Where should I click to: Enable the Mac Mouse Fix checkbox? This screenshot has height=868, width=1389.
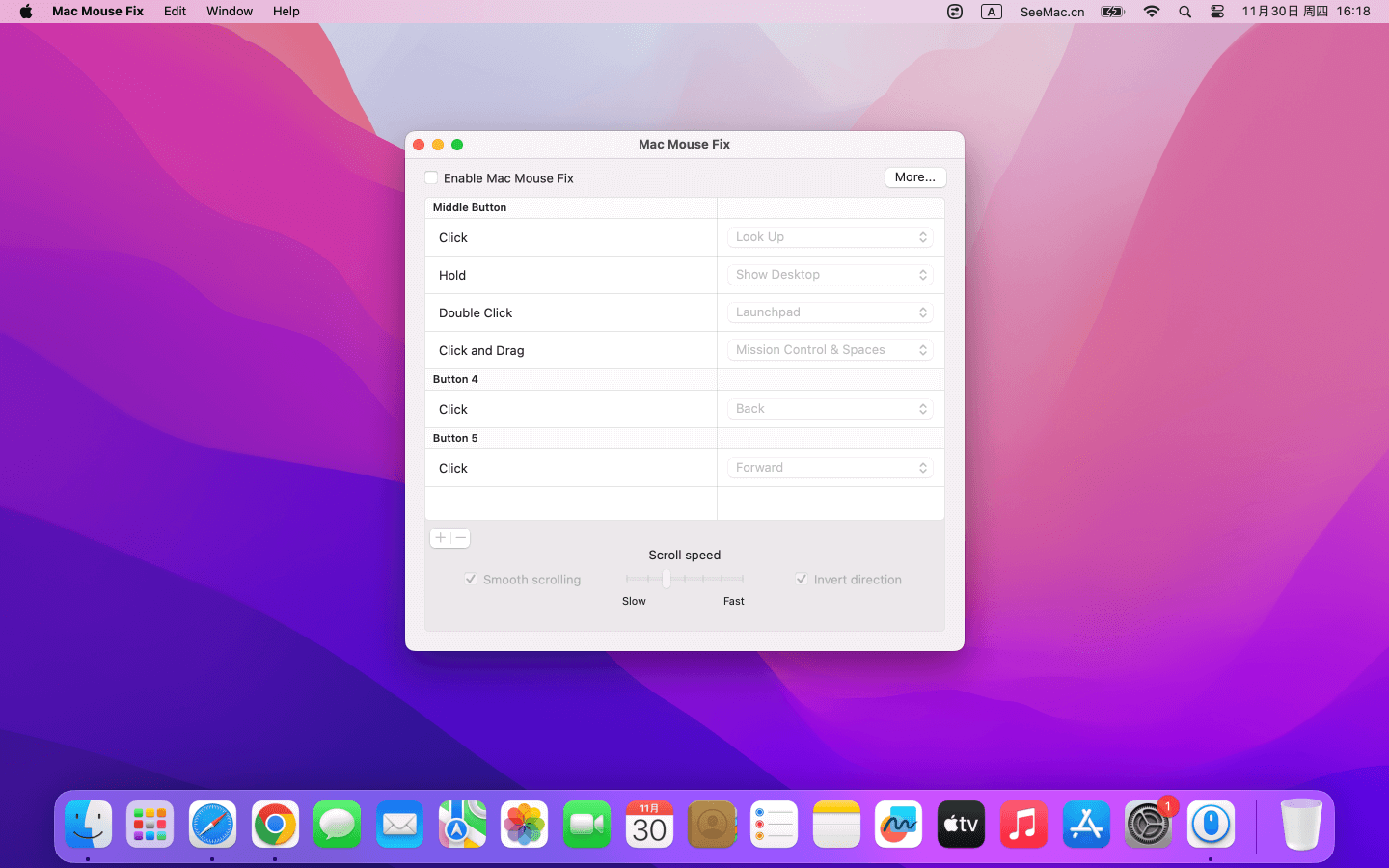pos(431,178)
